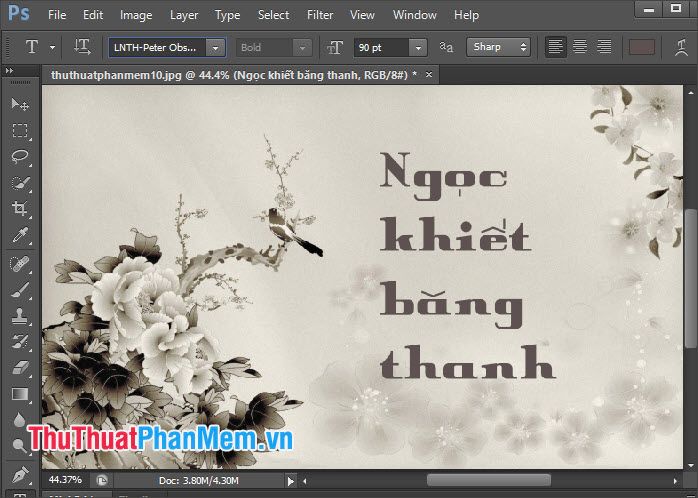Viewport: 698px width, 498px height.
Task: Align text right
Action: click(604, 47)
